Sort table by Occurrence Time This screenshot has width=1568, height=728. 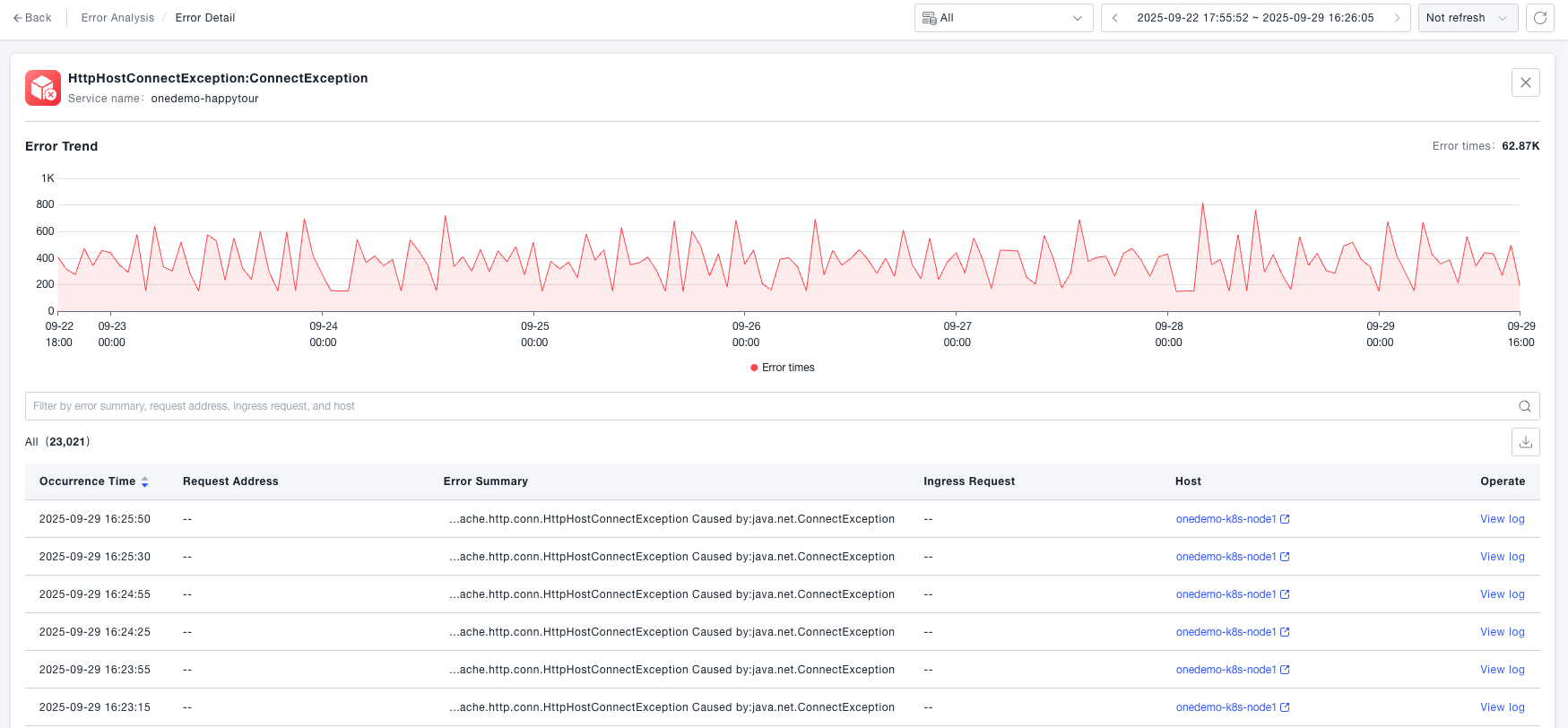pyautogui.click(x=144, y=481)
